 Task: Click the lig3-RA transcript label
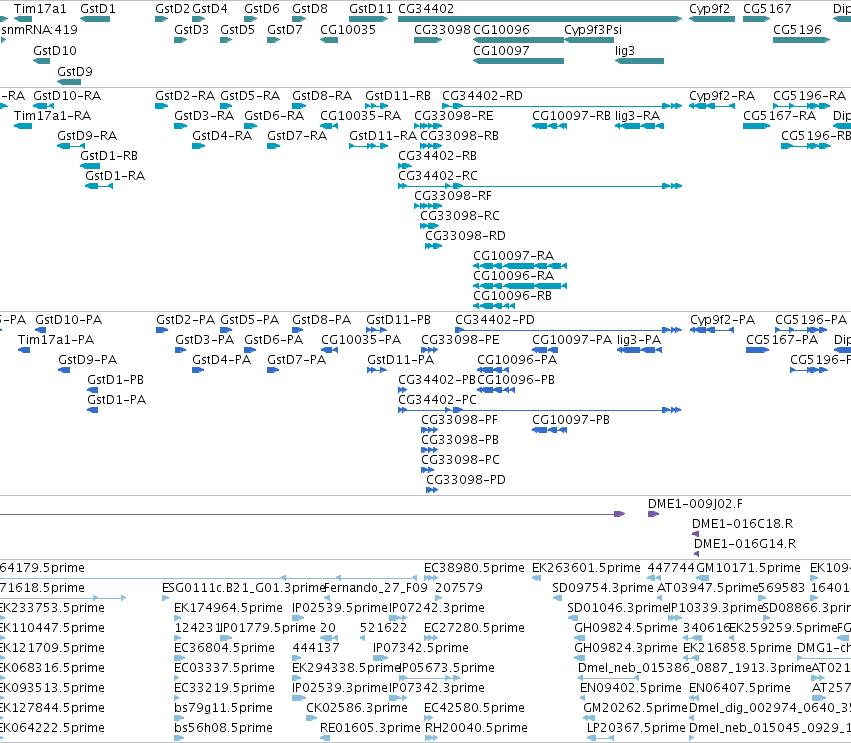[x=637, y=116]
